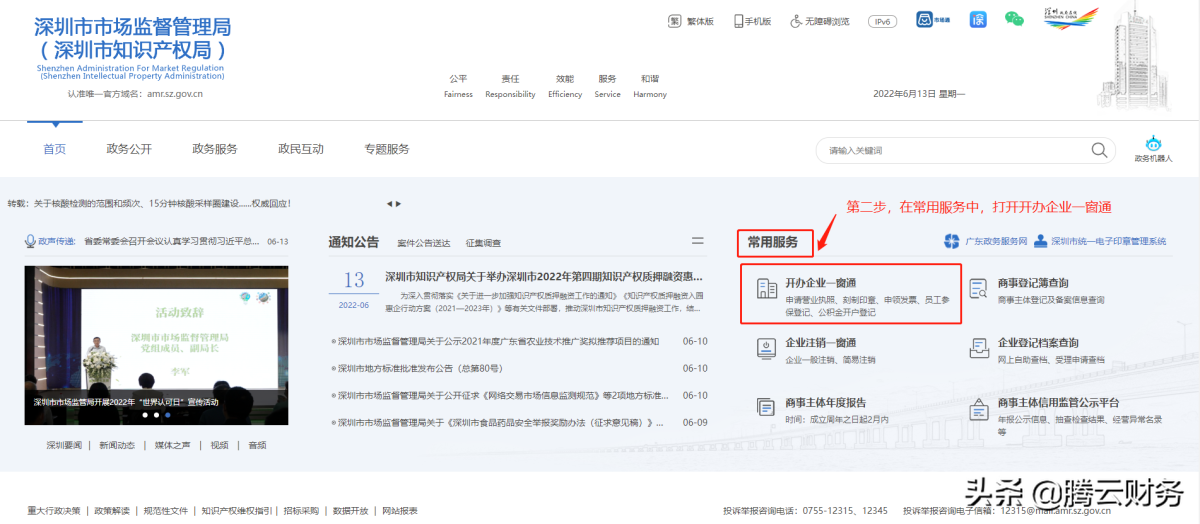Click the search magnifier icon

point(1099,150)
